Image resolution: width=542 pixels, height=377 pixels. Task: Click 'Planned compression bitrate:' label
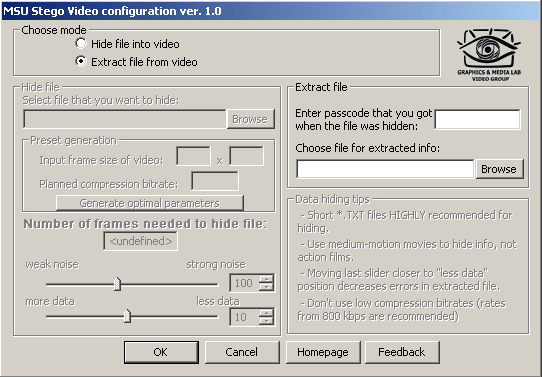109,184
